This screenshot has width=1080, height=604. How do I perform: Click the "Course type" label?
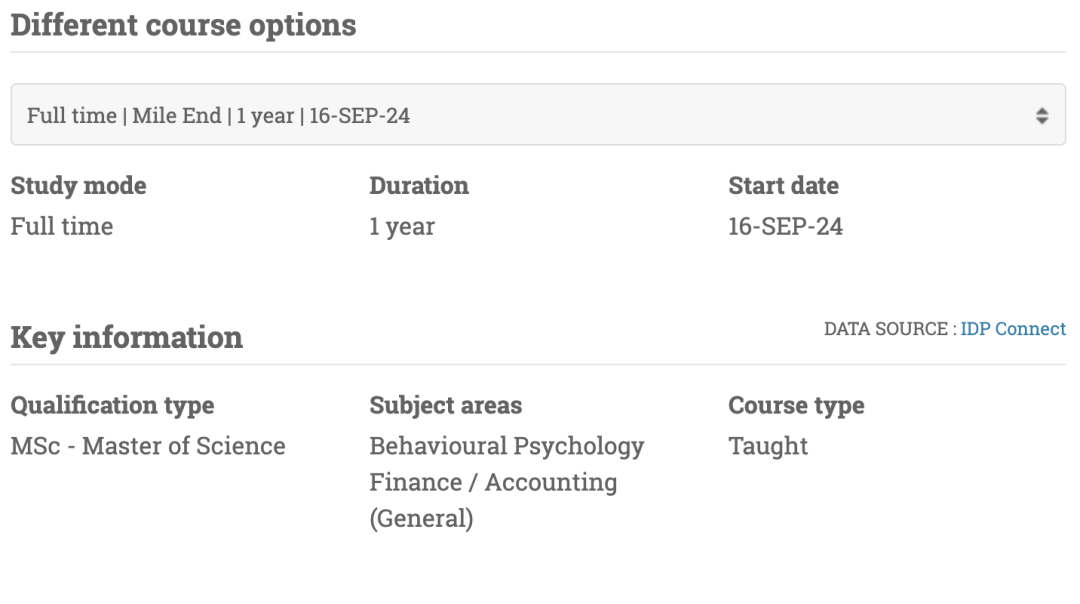(x=796, y=406)
